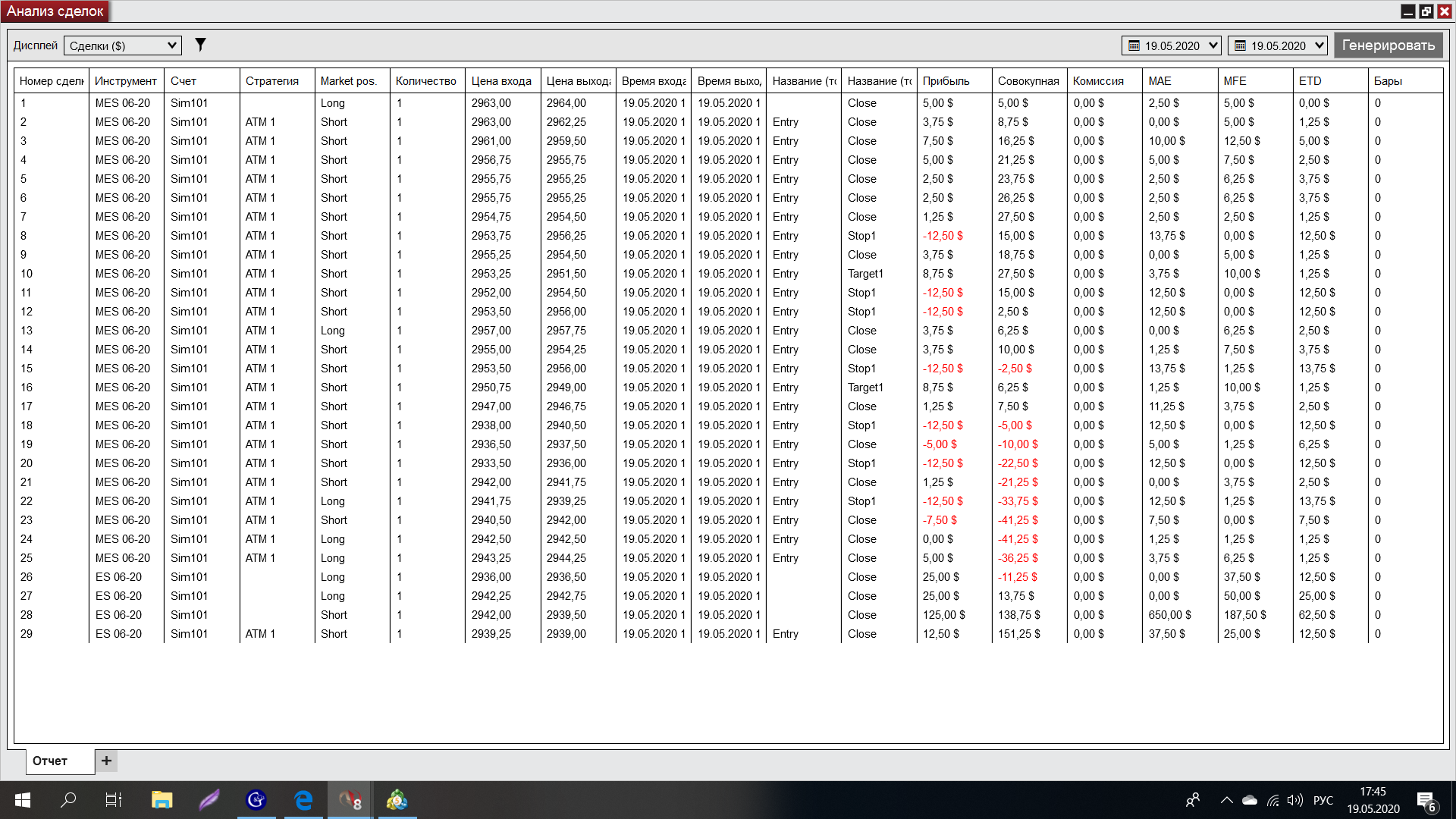Open File Explorer from taskbar
The width and height of the screenshot is (1456, 819).
(x=162, y=800)
